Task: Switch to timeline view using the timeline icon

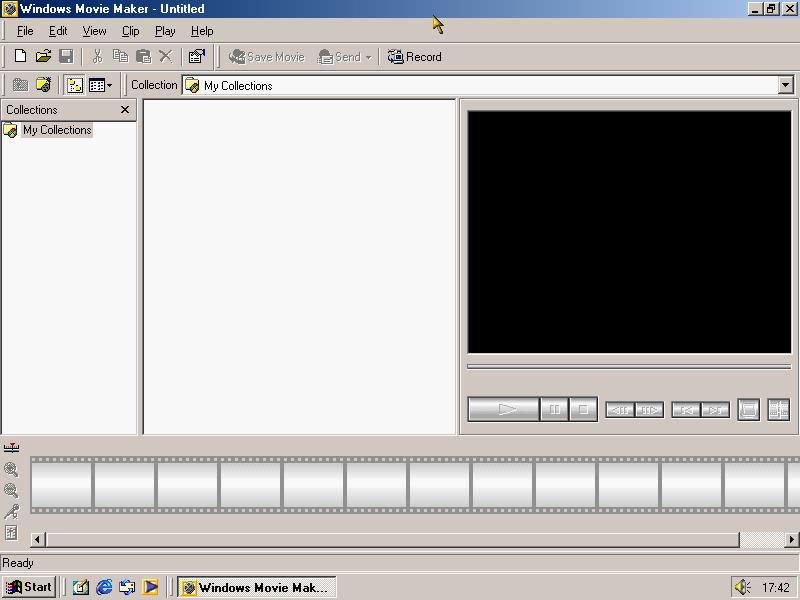Action: point(11,448)
